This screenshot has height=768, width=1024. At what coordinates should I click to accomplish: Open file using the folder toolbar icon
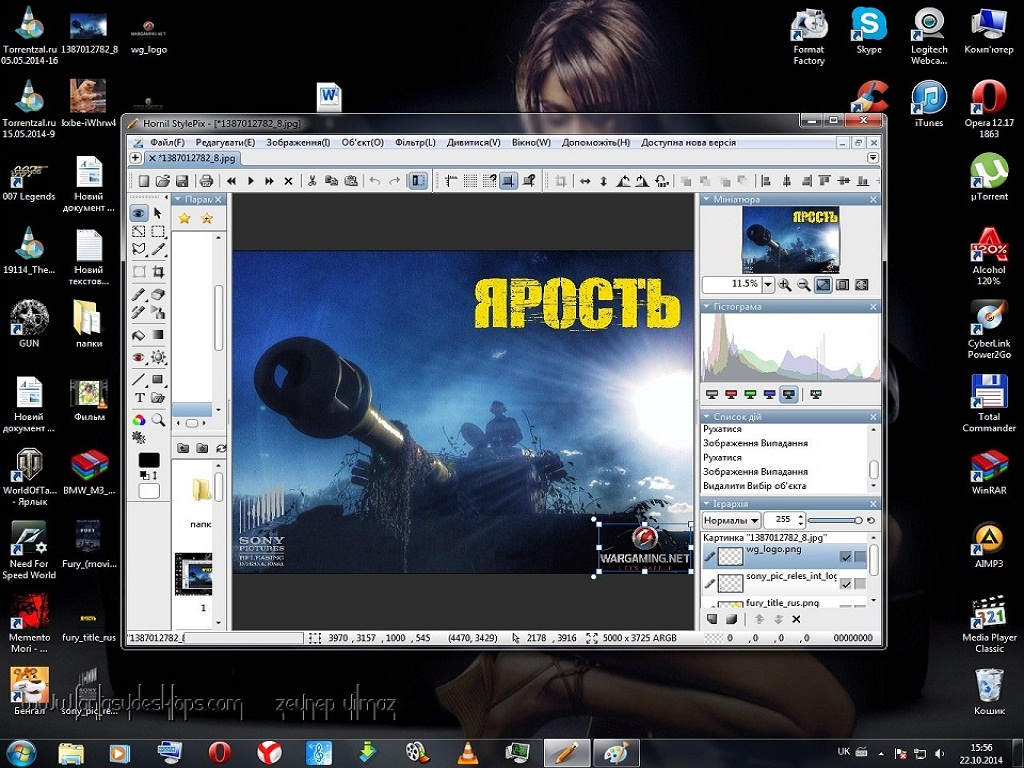[163, 181]
